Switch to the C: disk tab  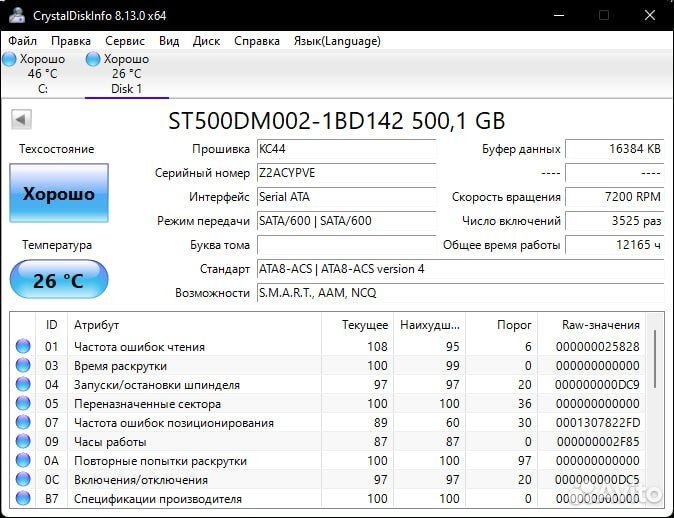[x=43, y=74]
